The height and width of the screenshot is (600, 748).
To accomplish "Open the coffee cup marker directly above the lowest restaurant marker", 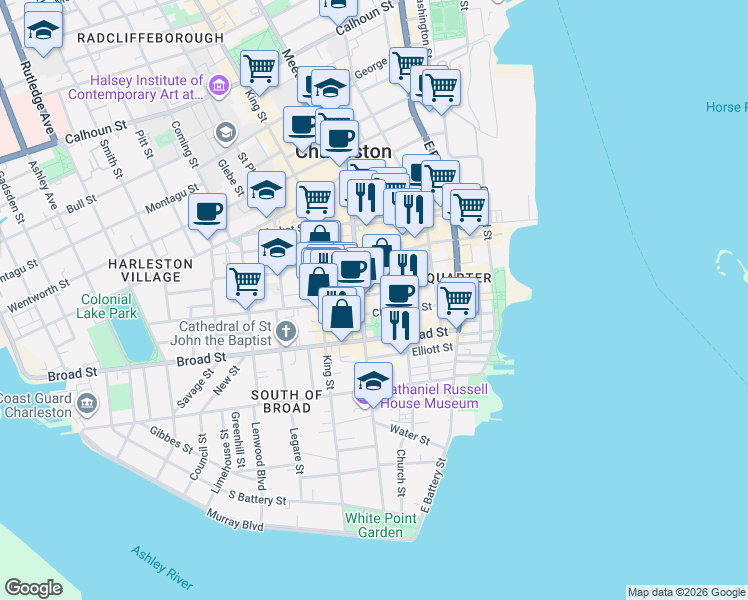I will click(400, 293).
